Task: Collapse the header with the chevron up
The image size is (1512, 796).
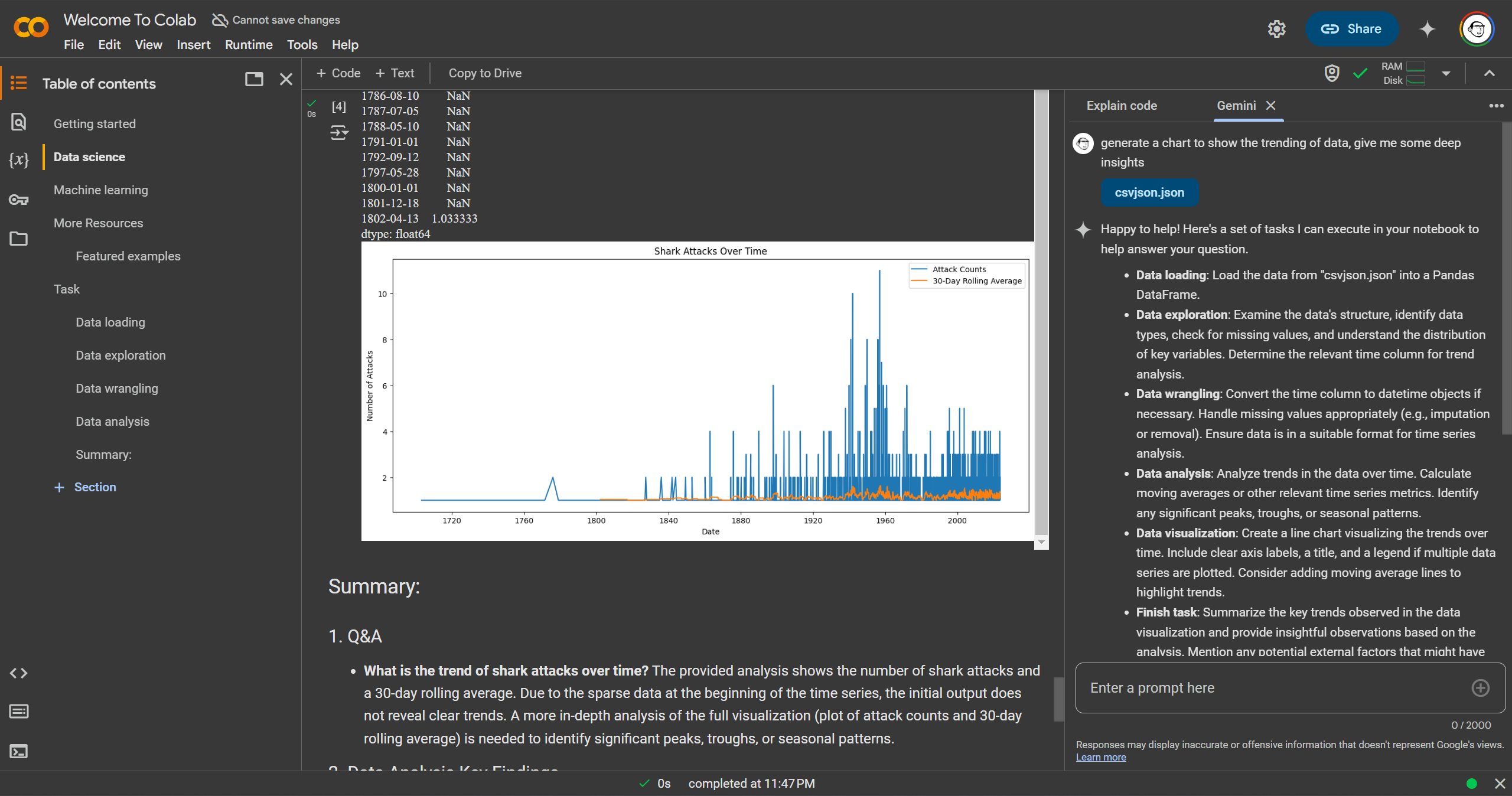Action: tap(1489, 73)
